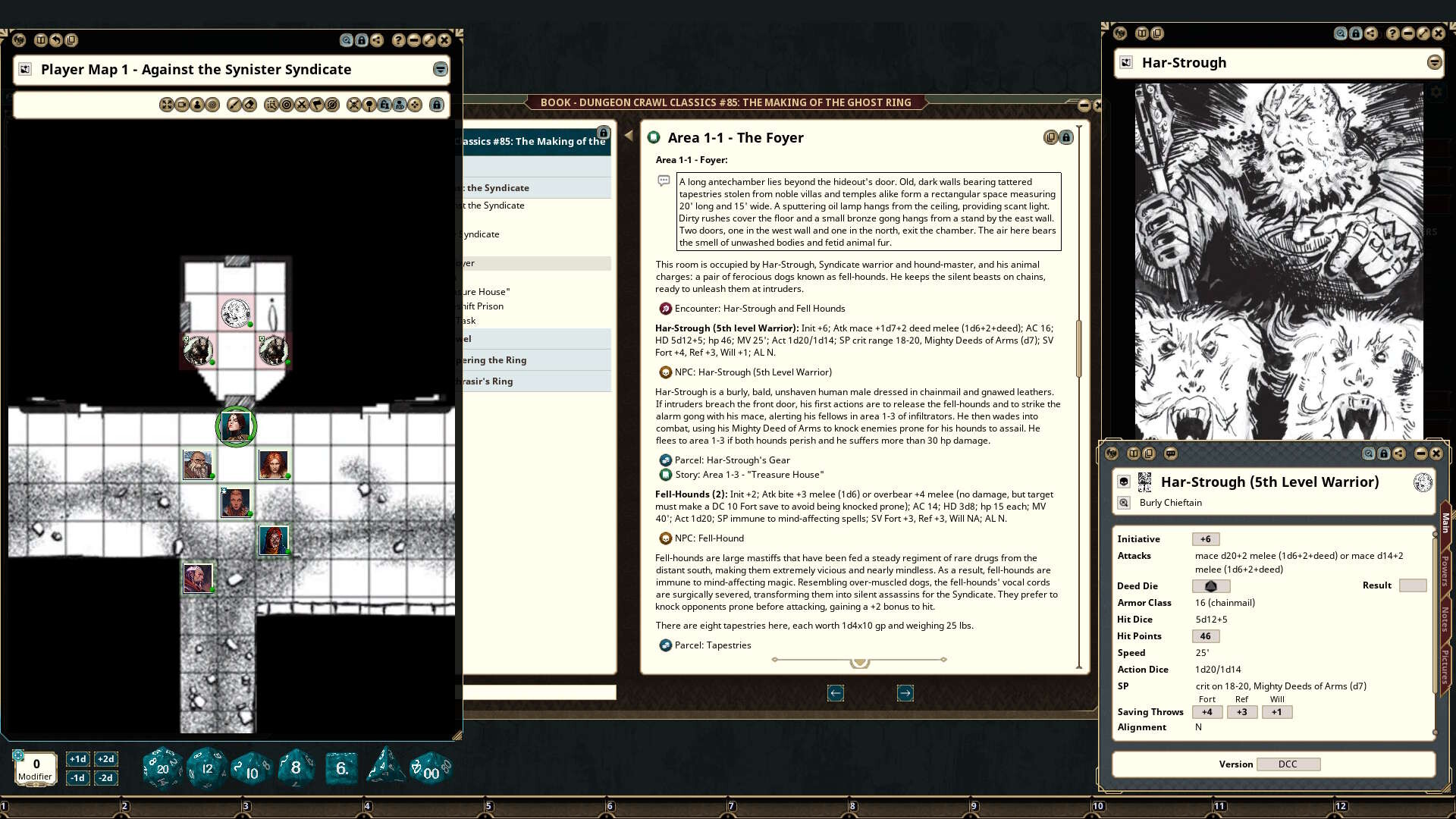The height and width of the screenshot is (819, 1456).
Task: Roll the d6 die
Action: pos(341,768)
